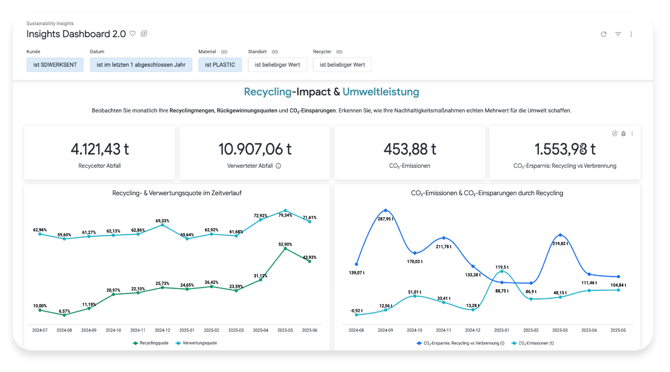670x372 pixels.
Task: Click the info icon beside Verwerteter Abfall
Action: pos(278,166)
